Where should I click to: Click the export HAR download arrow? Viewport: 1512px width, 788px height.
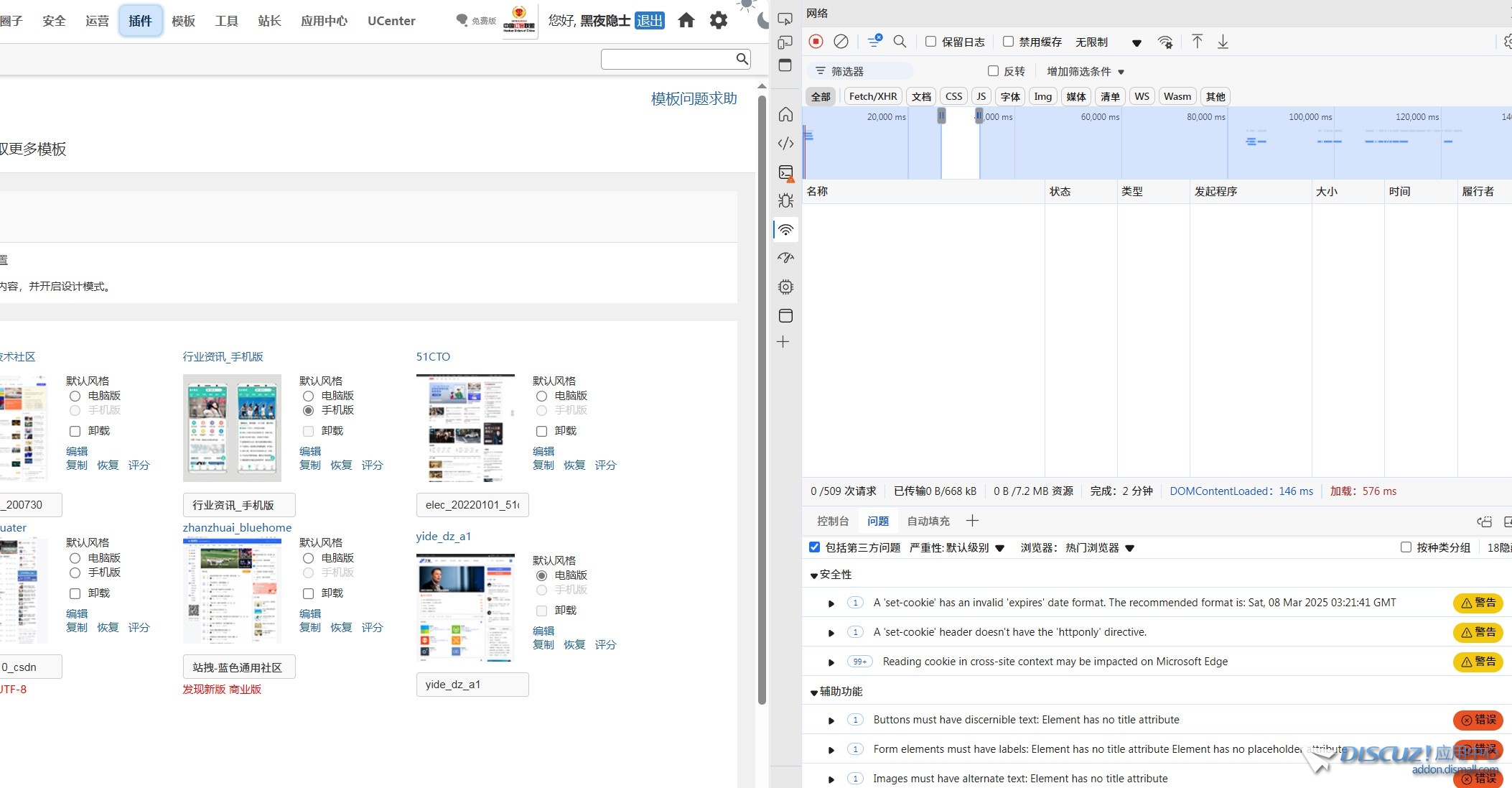[x=1223, y=42]
